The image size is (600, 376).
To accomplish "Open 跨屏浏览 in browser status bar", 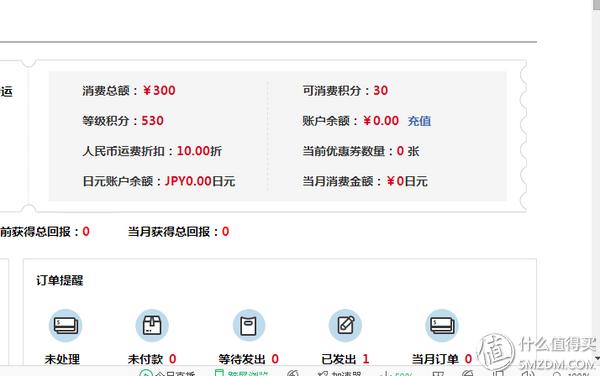I will tap(242, 373).
